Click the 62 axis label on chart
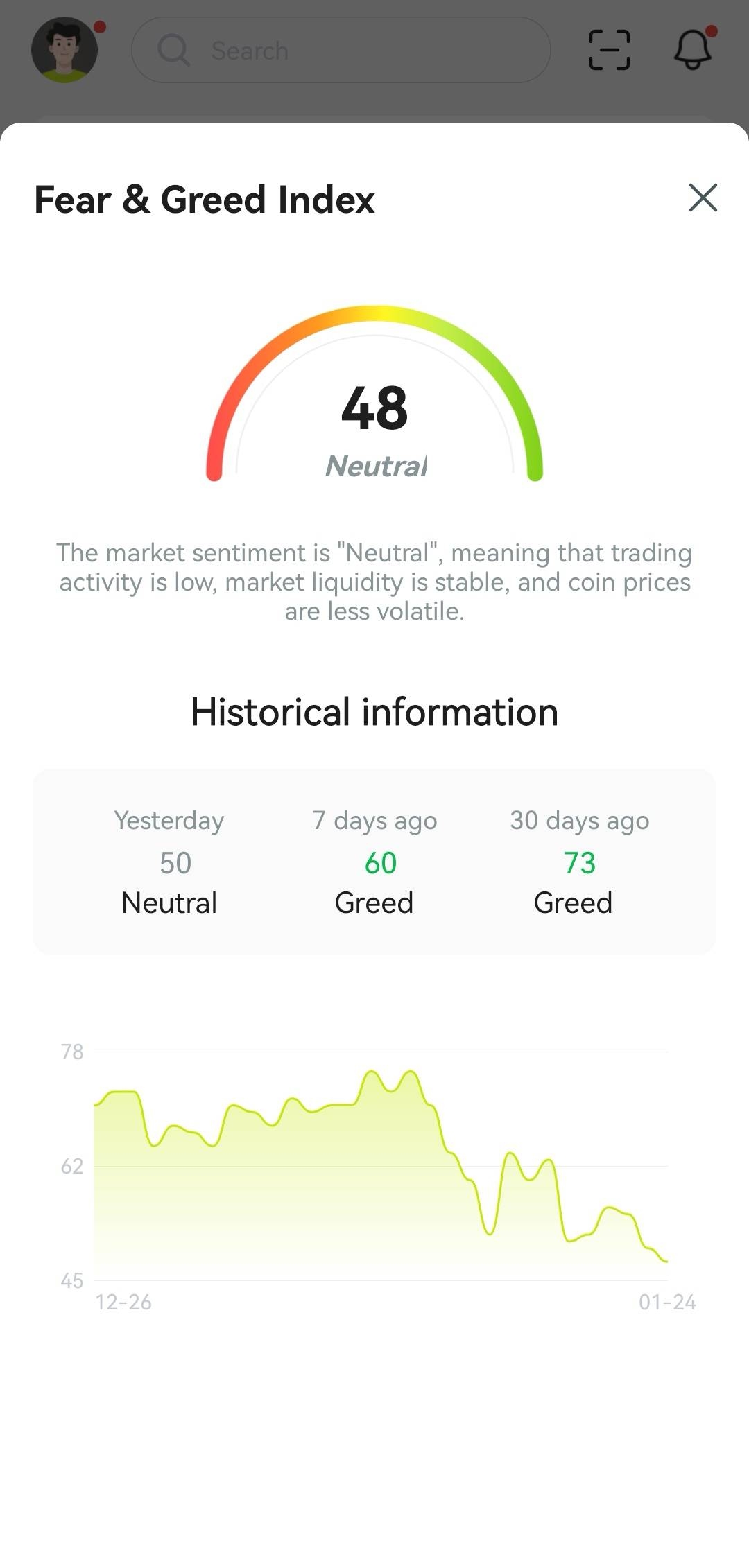The width and height of the screenshot is (749, 1568). [x=72, y=1166]
